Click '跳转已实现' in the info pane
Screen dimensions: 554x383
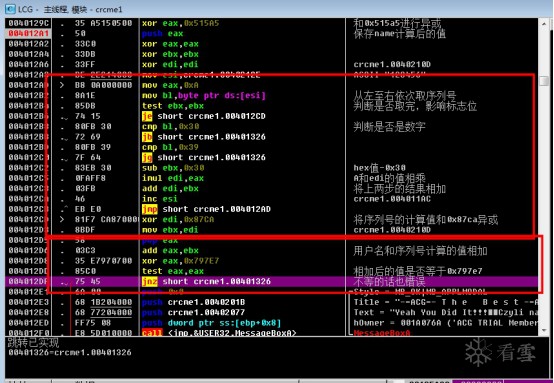(33, 342)
